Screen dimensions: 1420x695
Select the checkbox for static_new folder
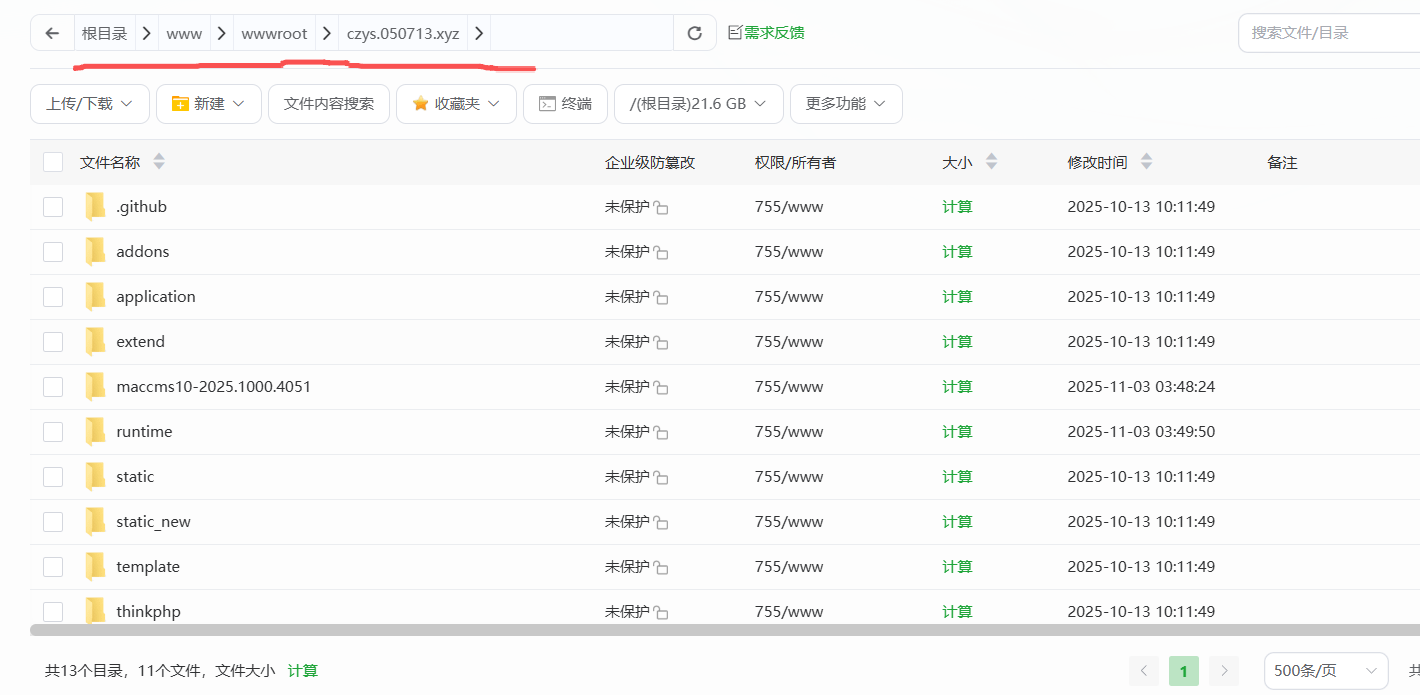tap(53, 522)
